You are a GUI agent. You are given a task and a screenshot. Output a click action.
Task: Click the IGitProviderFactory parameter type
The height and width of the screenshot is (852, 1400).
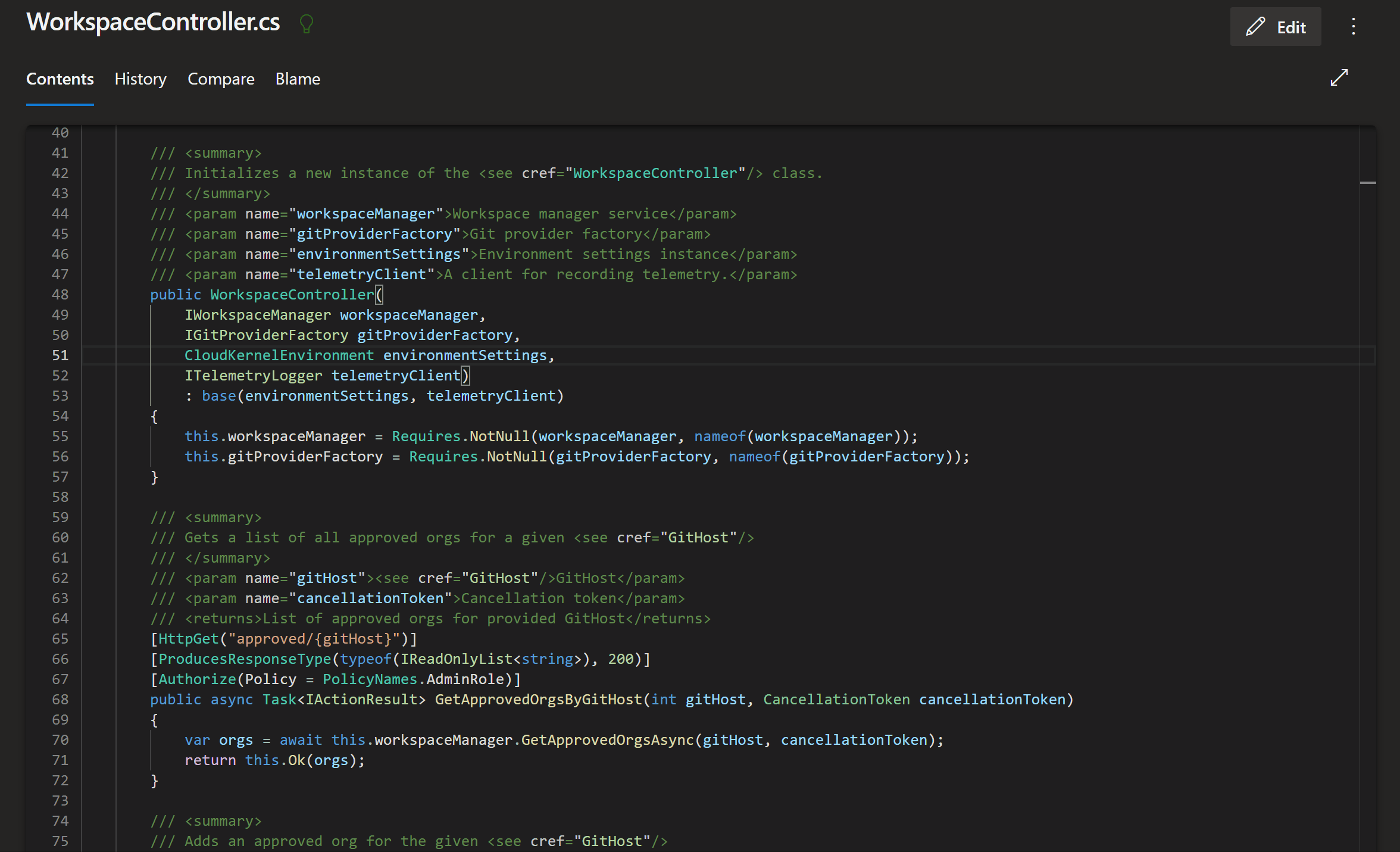(266, 335)
